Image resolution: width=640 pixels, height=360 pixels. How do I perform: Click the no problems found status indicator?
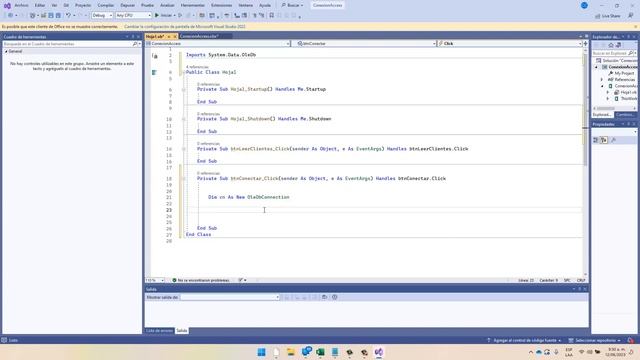(200, 280)
